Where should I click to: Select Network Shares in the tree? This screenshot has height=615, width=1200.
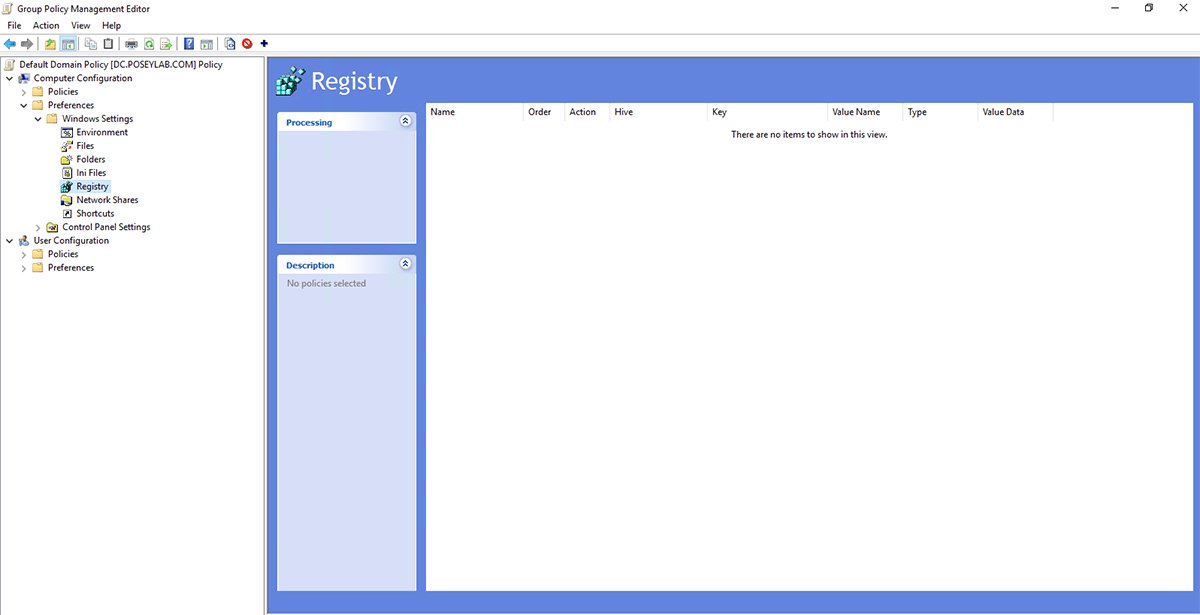(107, 200)
